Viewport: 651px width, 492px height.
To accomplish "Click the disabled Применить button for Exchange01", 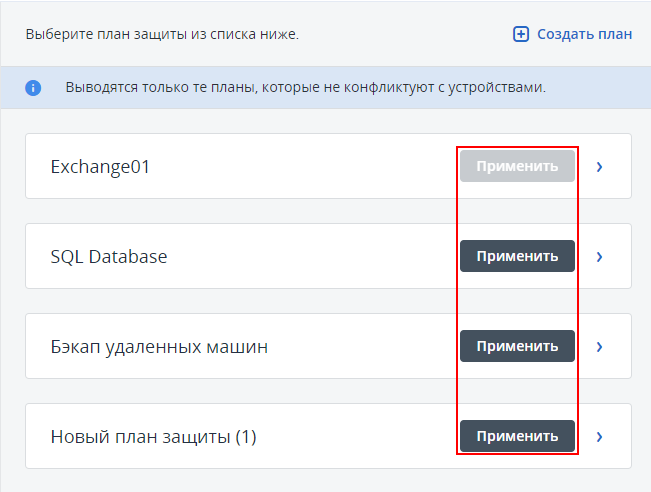I will 517,166.
